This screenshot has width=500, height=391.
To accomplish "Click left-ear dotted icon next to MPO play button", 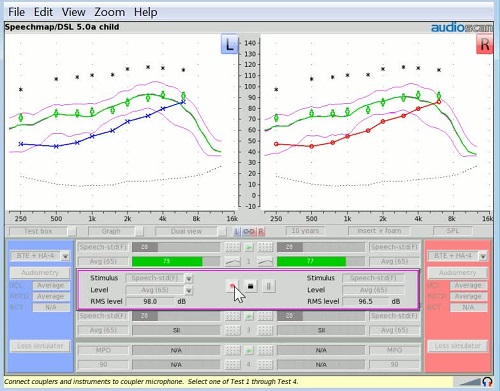I will click(233, 350).
